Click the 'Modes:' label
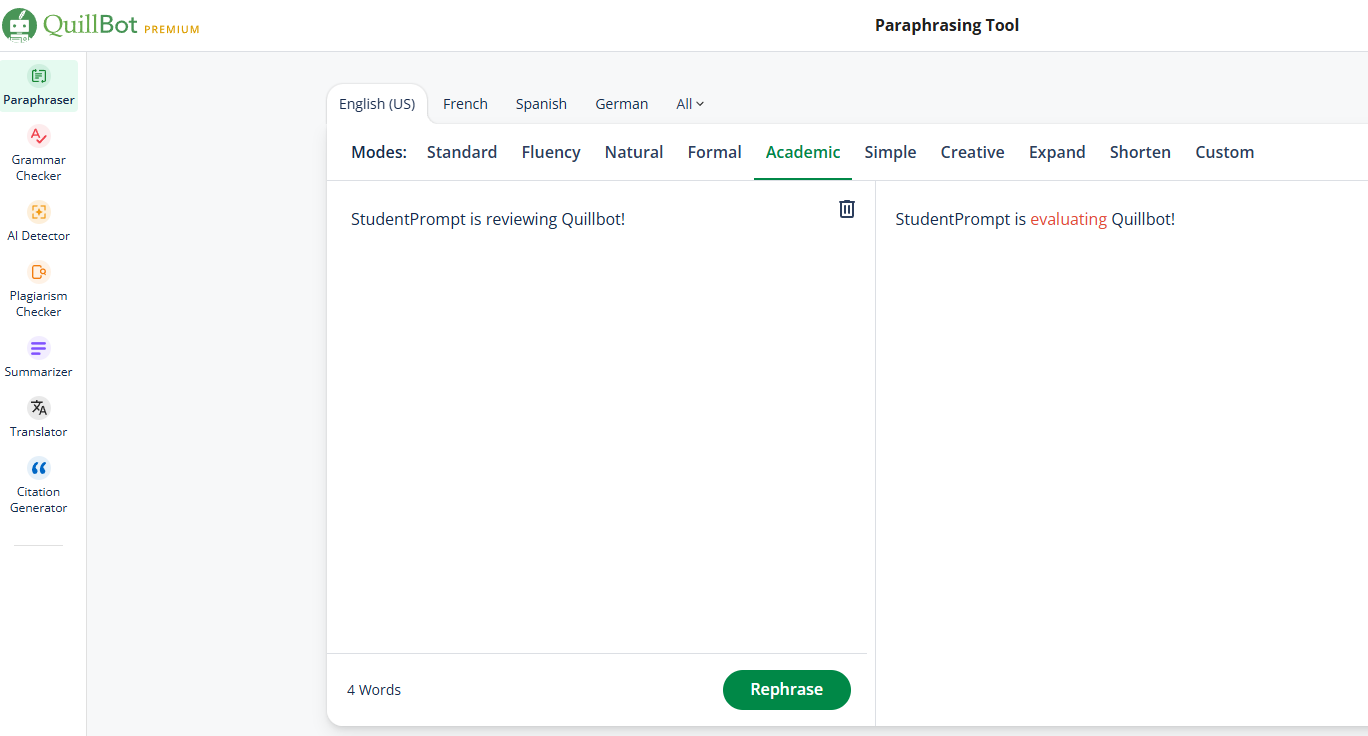Image resolution: width=1368 pixels, height=736 pixels. point(379,152)
